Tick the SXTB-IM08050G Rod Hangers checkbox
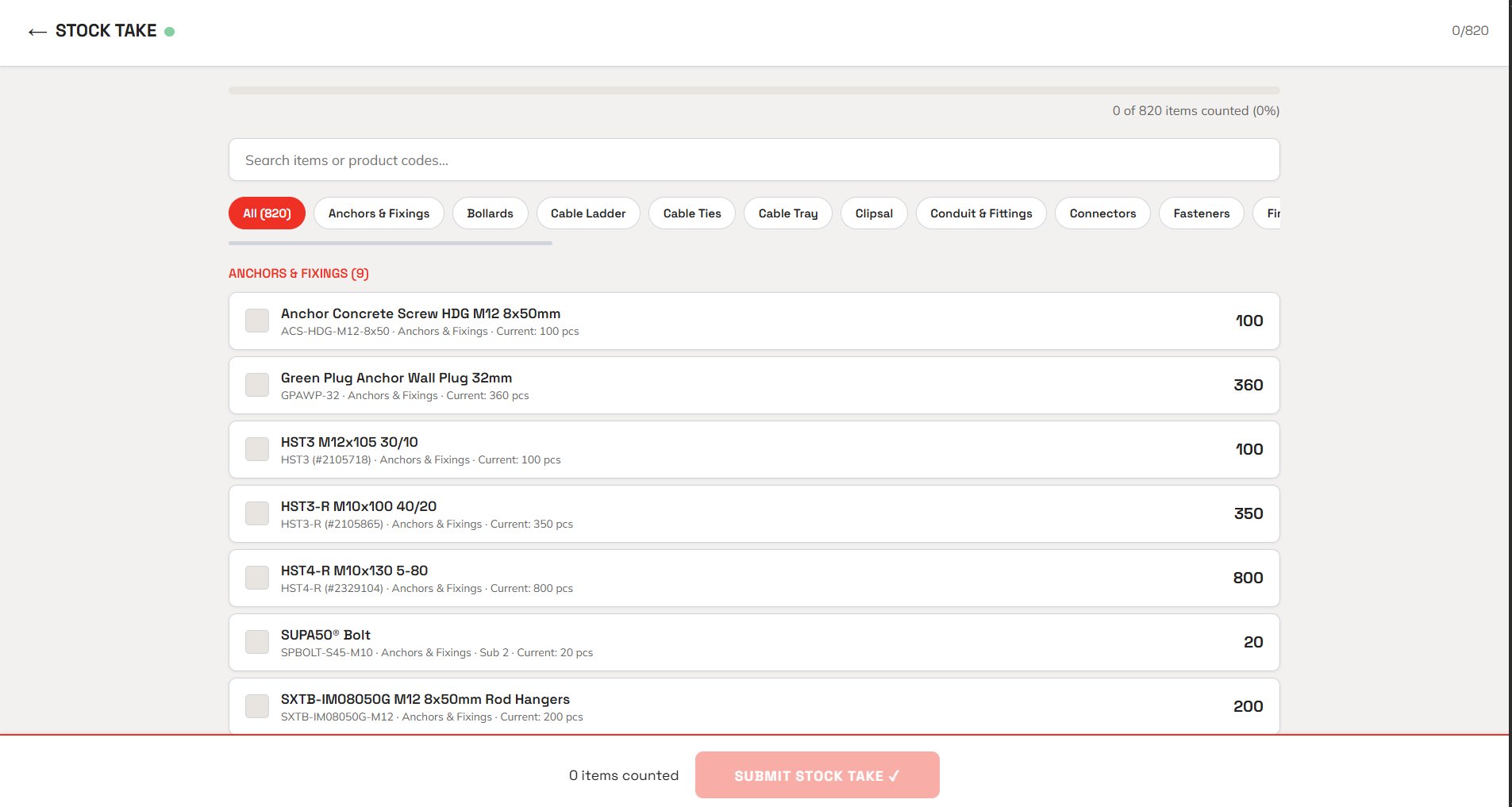 coord(256,706)
